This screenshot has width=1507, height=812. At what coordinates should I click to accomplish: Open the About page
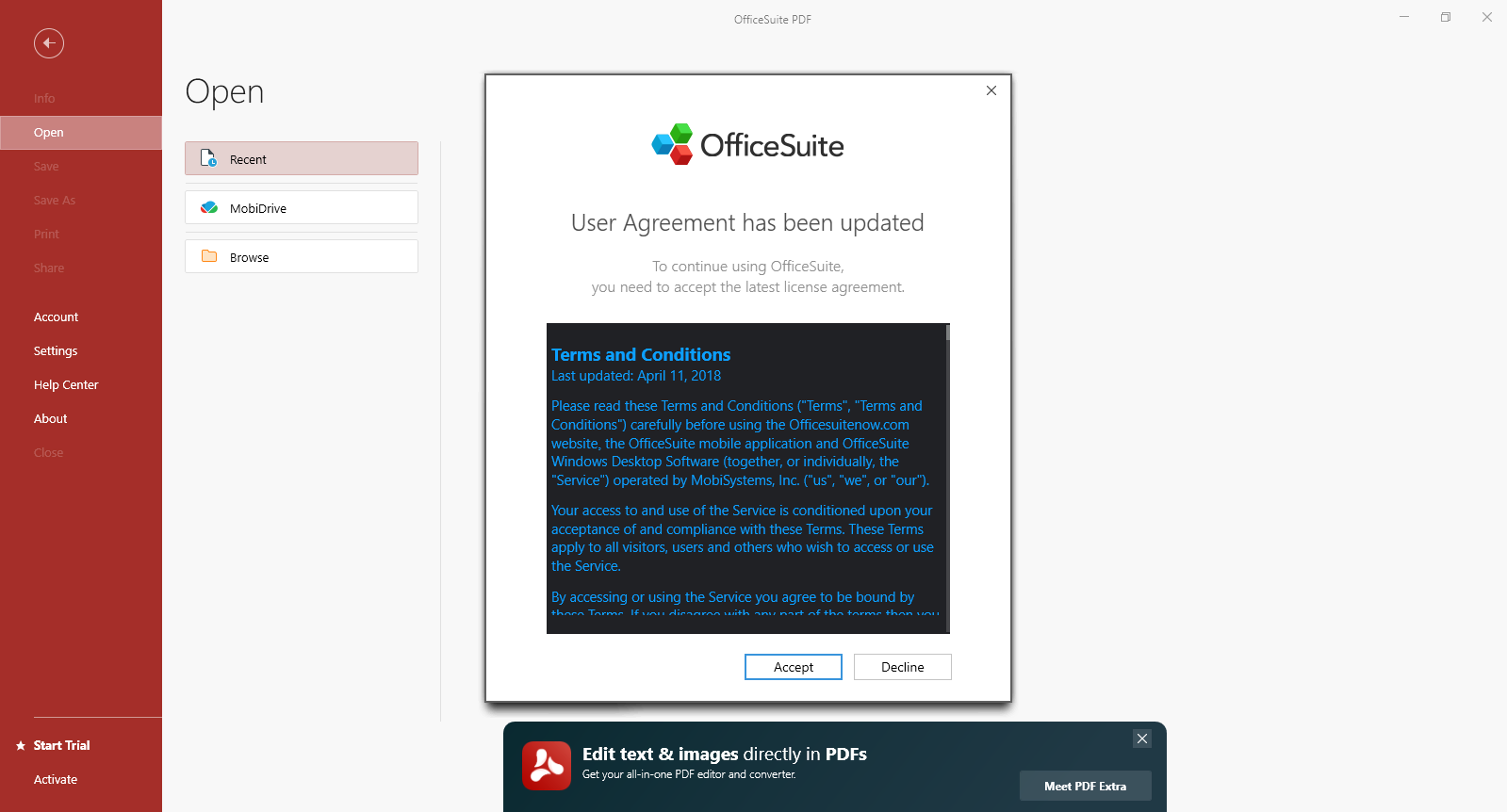click(81, 419)
